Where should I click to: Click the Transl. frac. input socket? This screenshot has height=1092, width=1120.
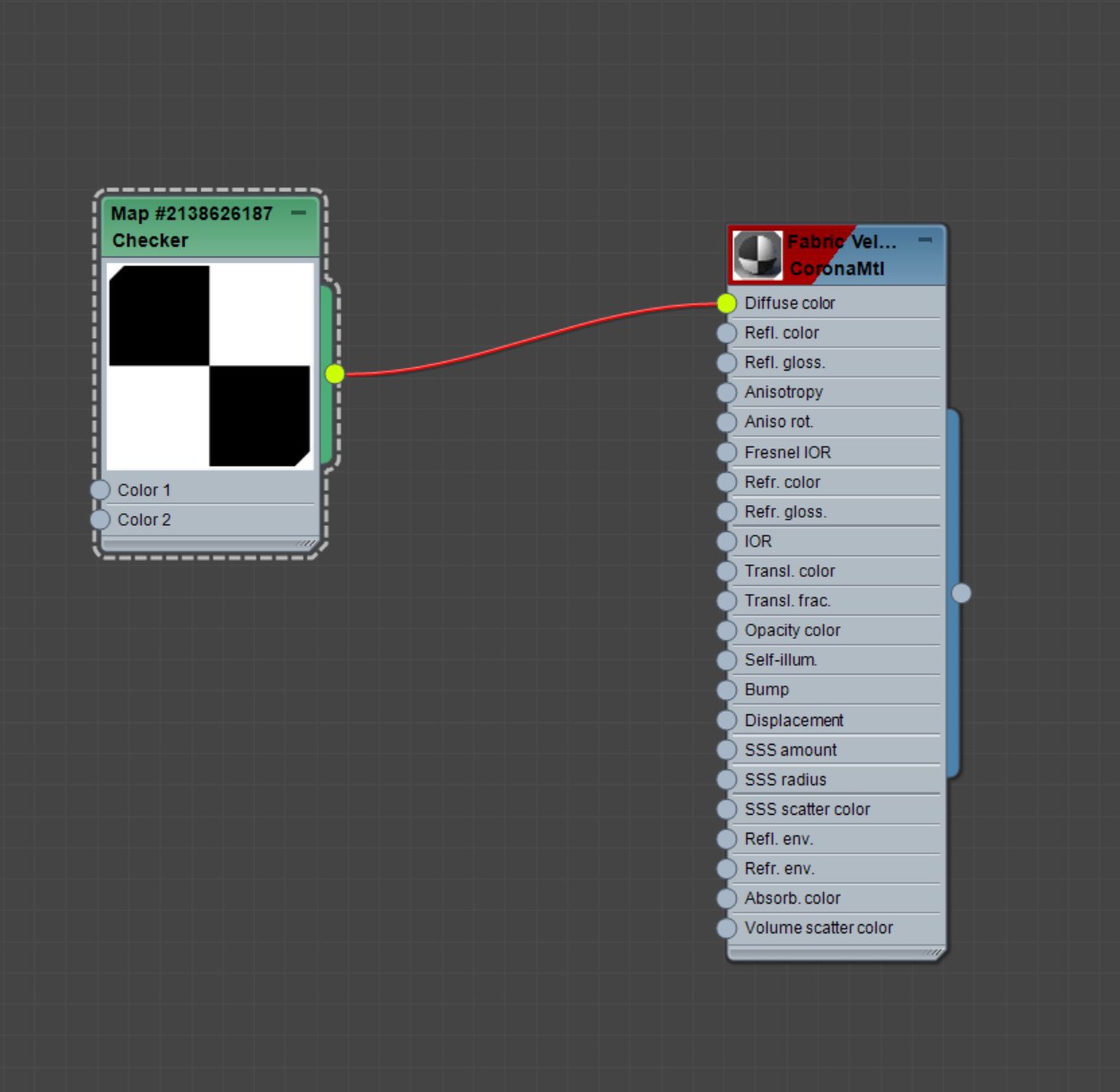pos(727,600)
